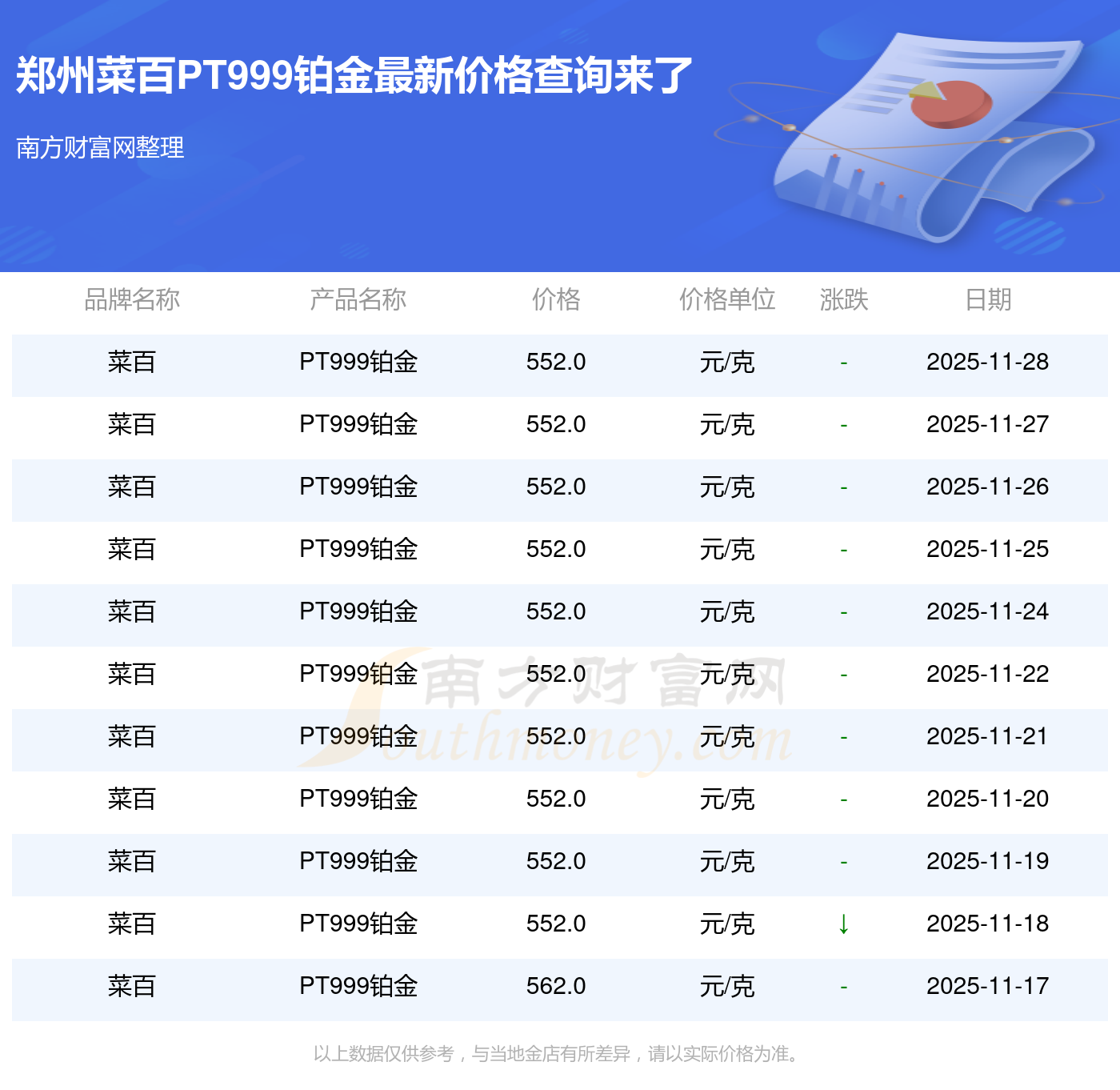This screenshot has width=1120, height=1090.
Task: Click 菜百 brand in the 2025-11-22 row
Action: (x=132, y=674)
